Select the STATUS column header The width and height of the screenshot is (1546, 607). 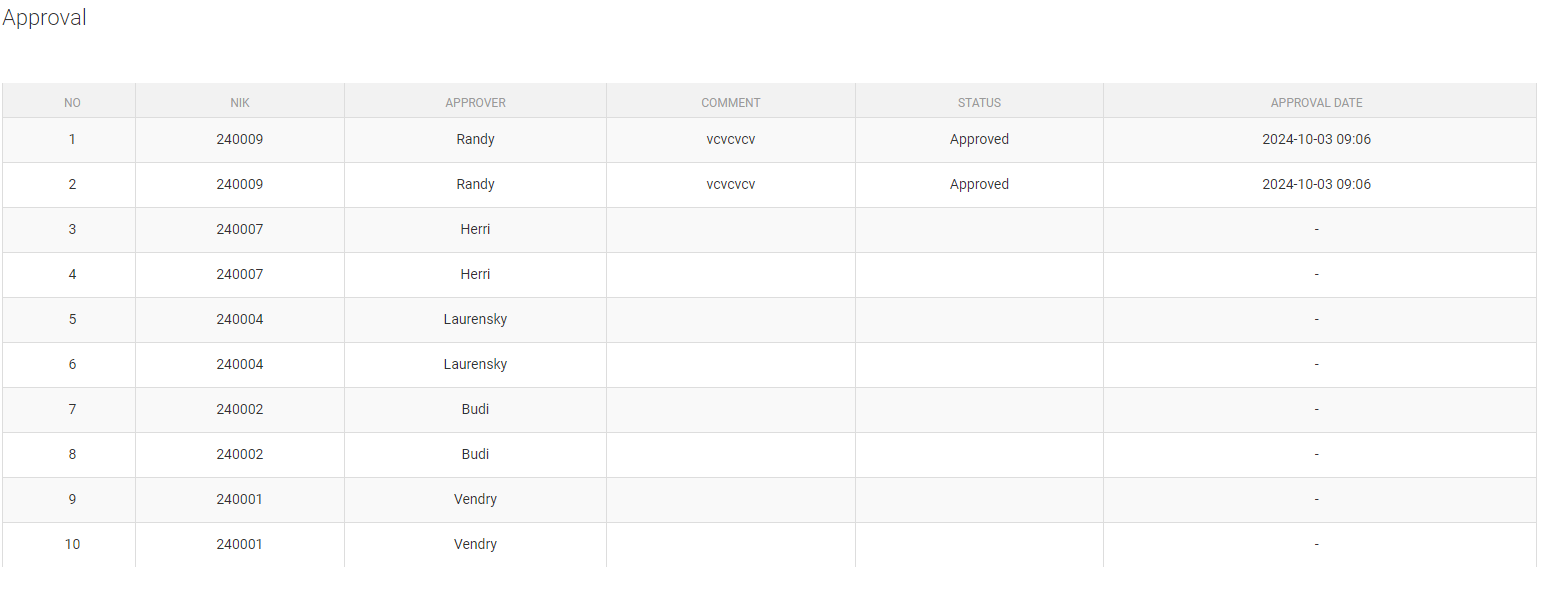click(x=979, y=102)
